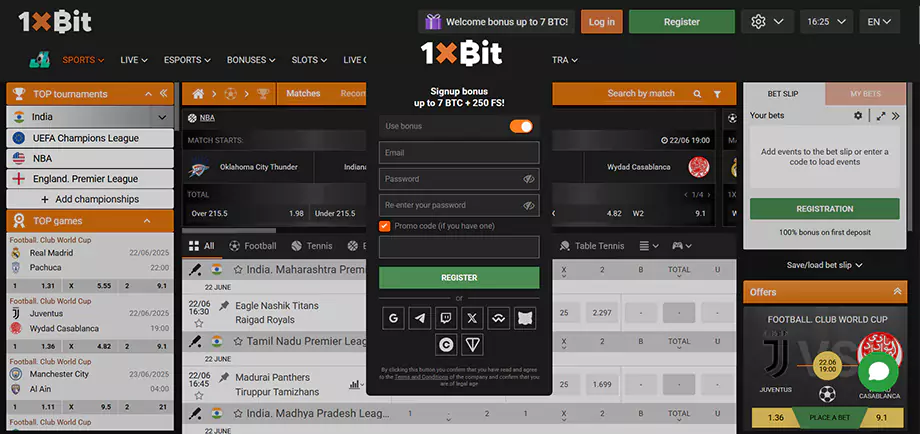Show re-entered password using the eye icon
The height and width of the screenshot is (434, 920).
[529, 205]
